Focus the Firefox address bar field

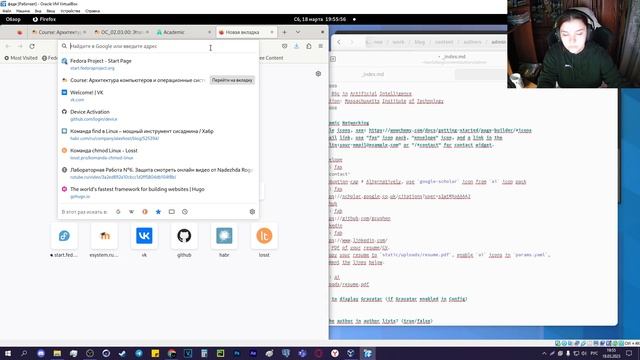pos(159,46)
